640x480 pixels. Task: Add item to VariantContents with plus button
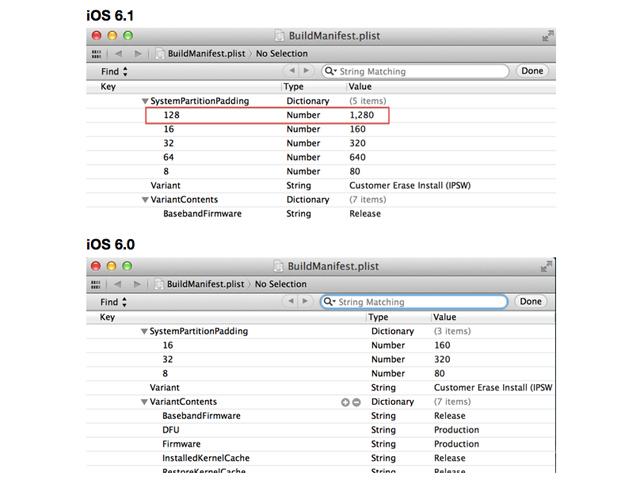click(x=345, y=402)
